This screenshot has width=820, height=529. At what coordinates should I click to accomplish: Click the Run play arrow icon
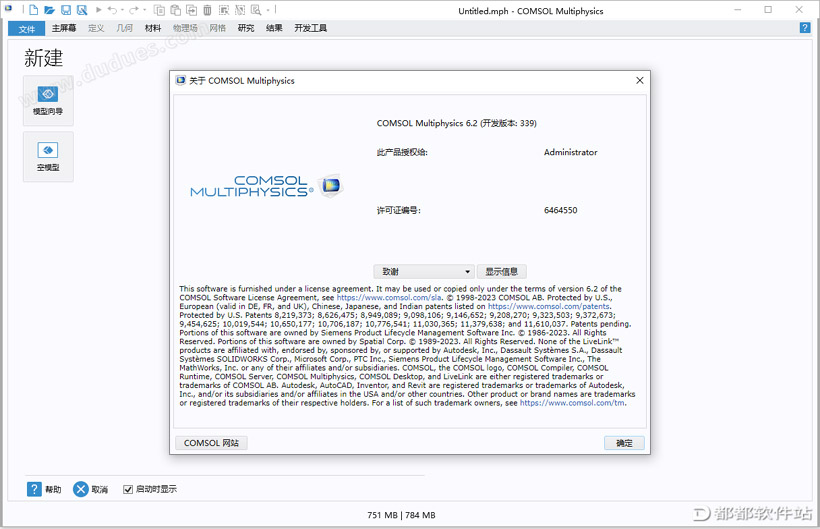[98, 9]
